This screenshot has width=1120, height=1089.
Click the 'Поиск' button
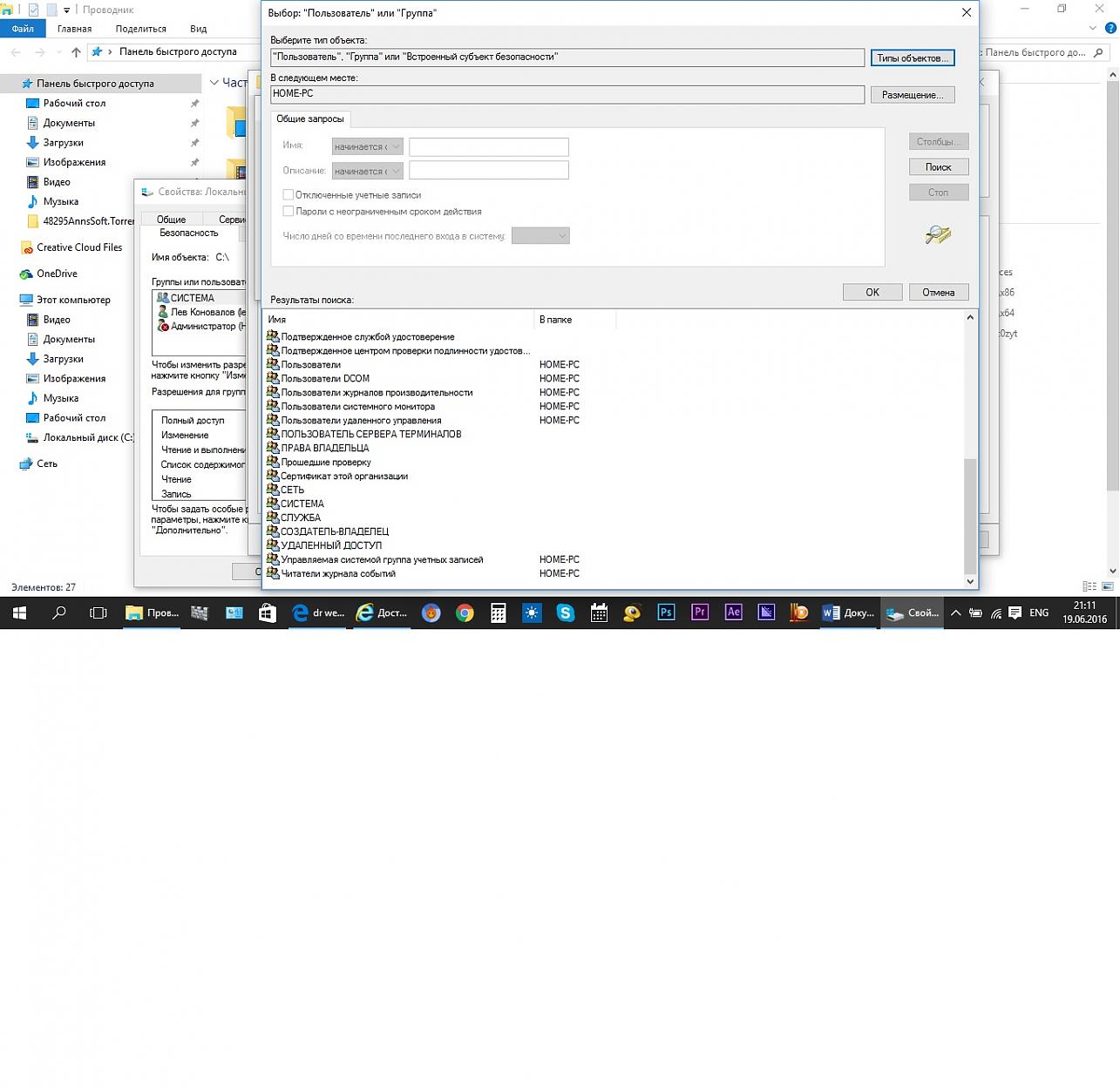tap(939, 166)
